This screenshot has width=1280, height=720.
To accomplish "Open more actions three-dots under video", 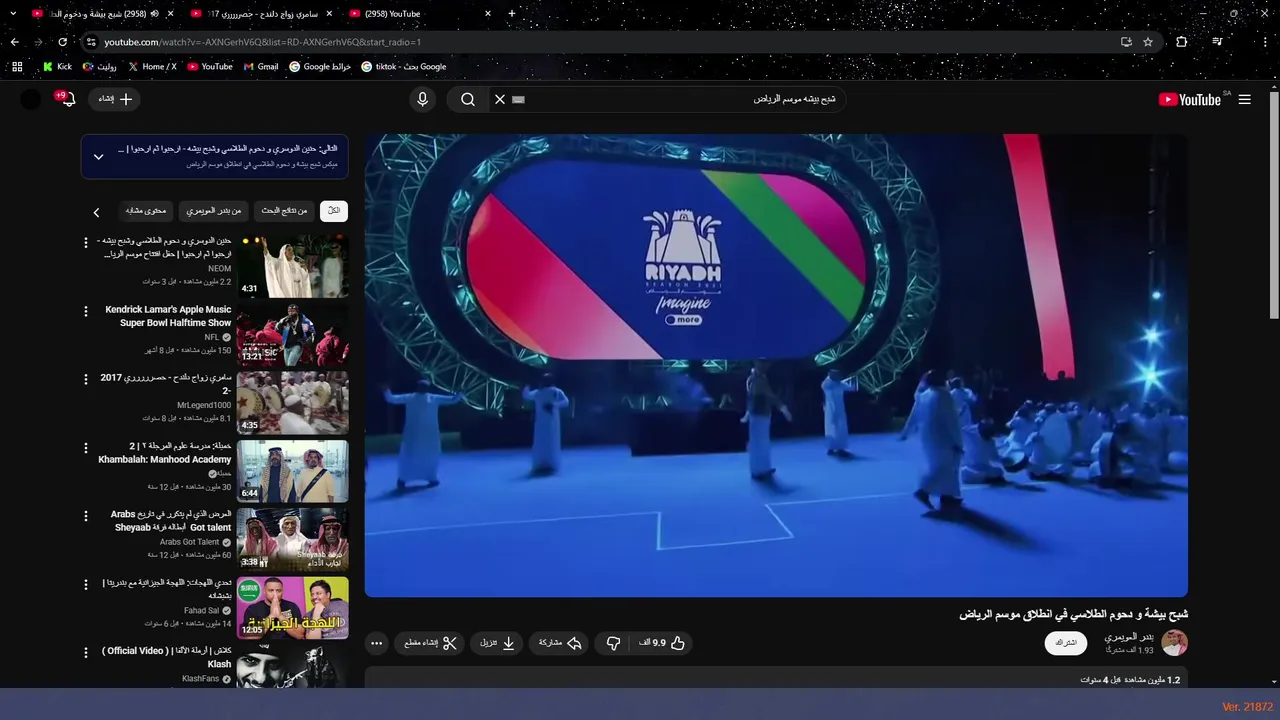I will (376, 643).
